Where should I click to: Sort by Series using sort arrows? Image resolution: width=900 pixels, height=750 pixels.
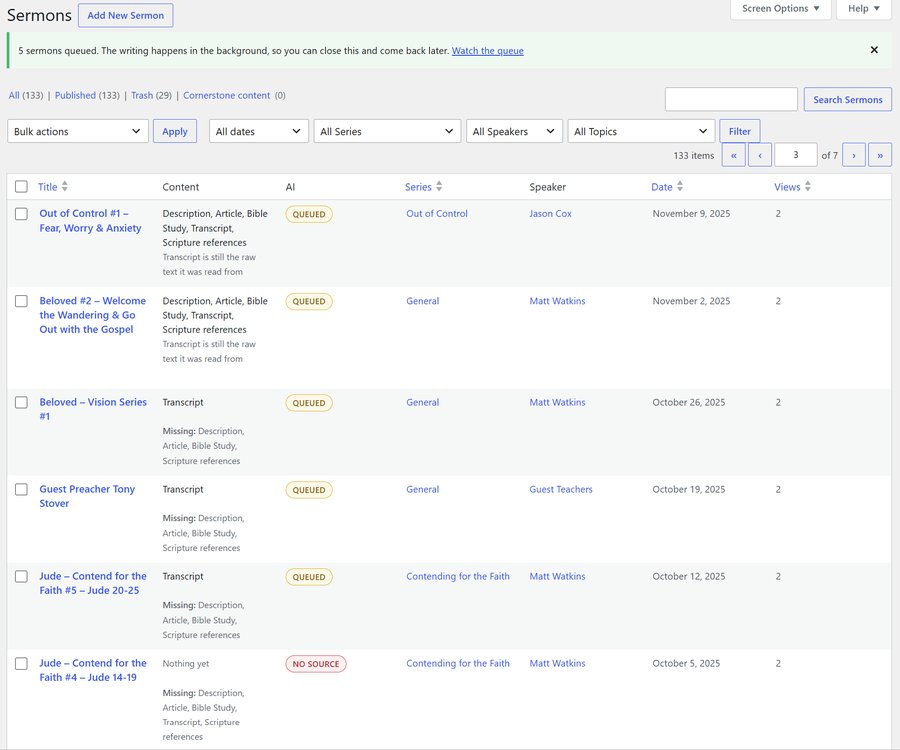439,186
